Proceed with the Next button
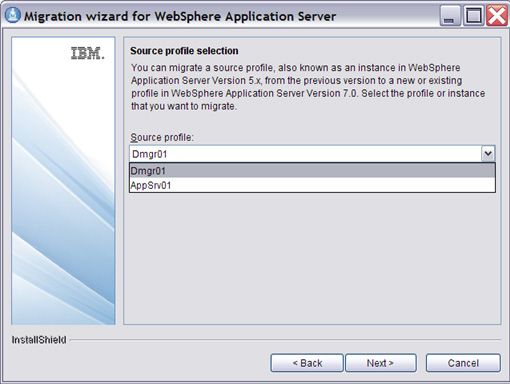Screen dimensions: 510x384 click(x=381, y=363)
